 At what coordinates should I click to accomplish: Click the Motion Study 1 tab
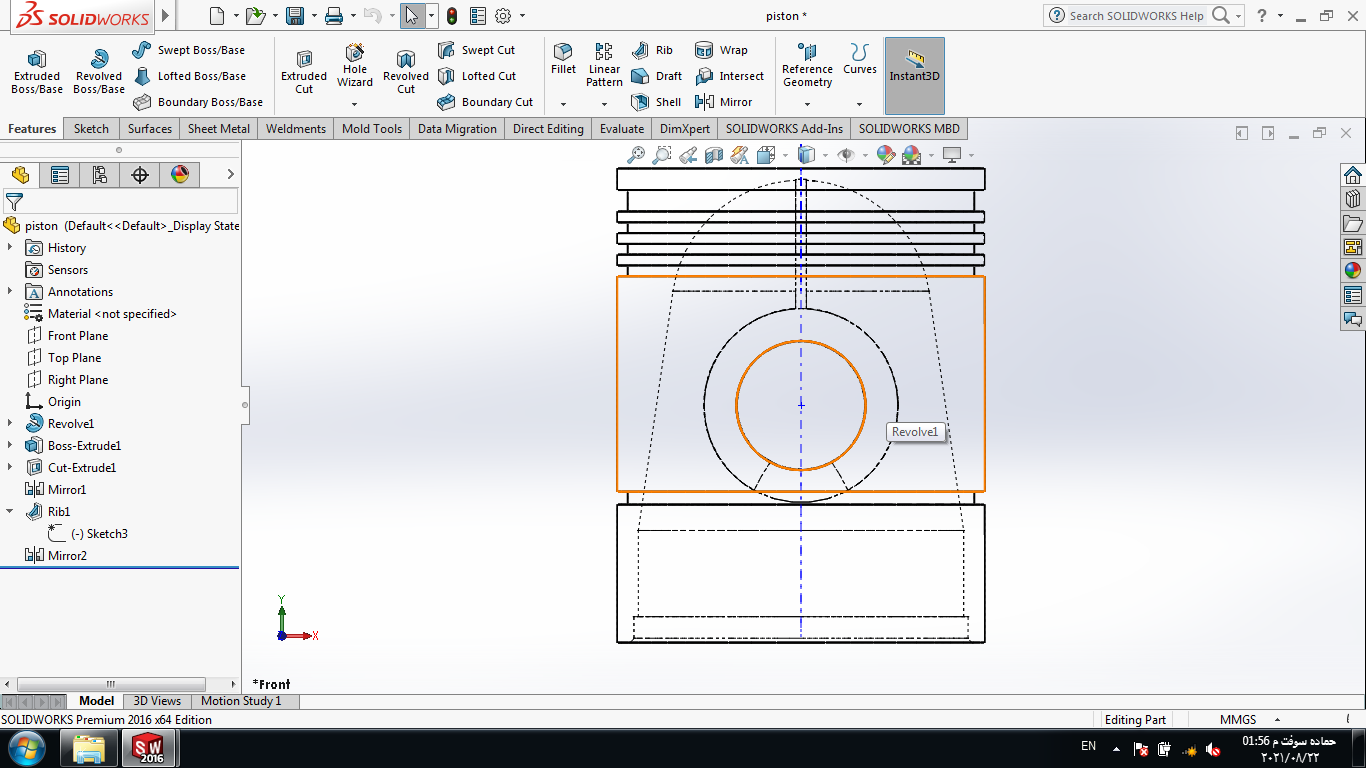pyautogui.click(x=241, y=701)
